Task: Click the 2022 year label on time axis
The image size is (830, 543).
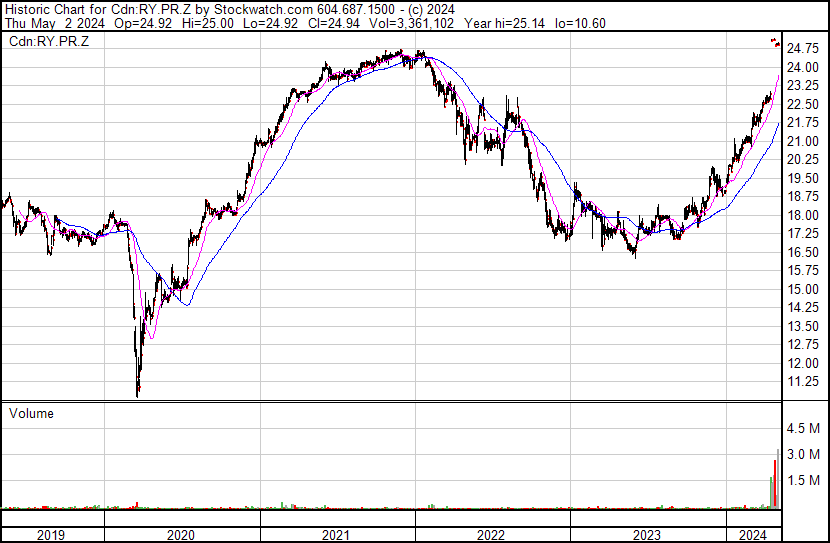Action: tap(491, 535)
